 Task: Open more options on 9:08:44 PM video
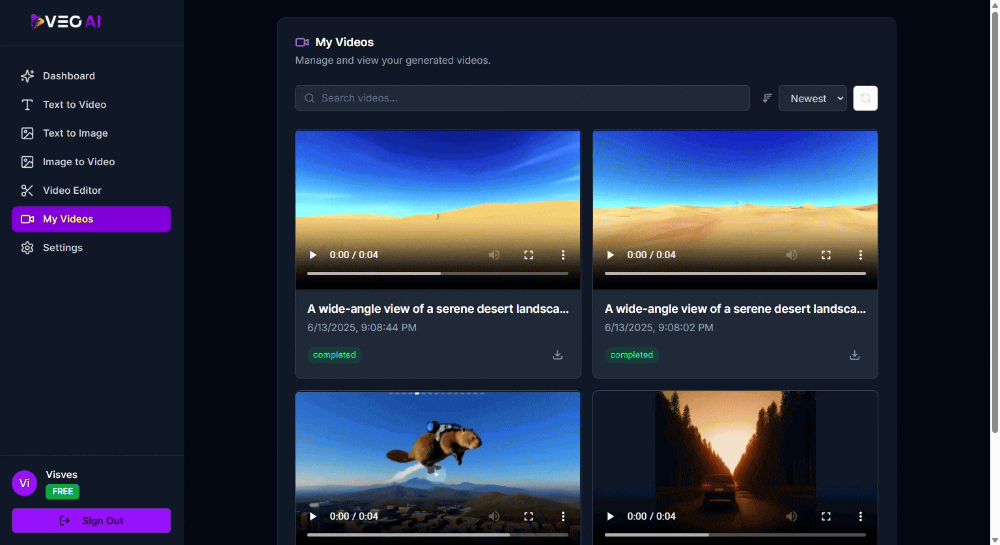click(563, 255)
